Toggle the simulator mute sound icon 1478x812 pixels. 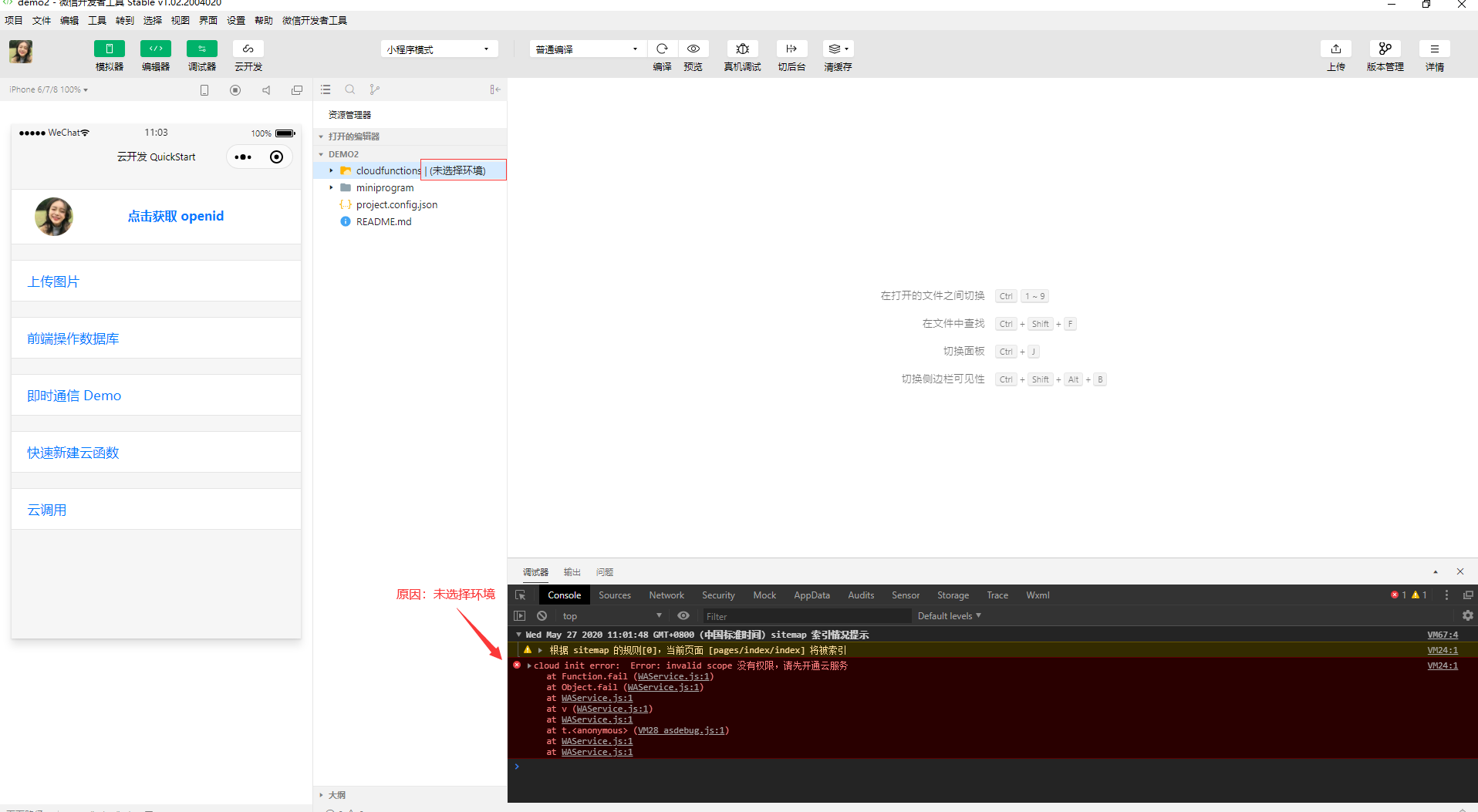[266, 90]
